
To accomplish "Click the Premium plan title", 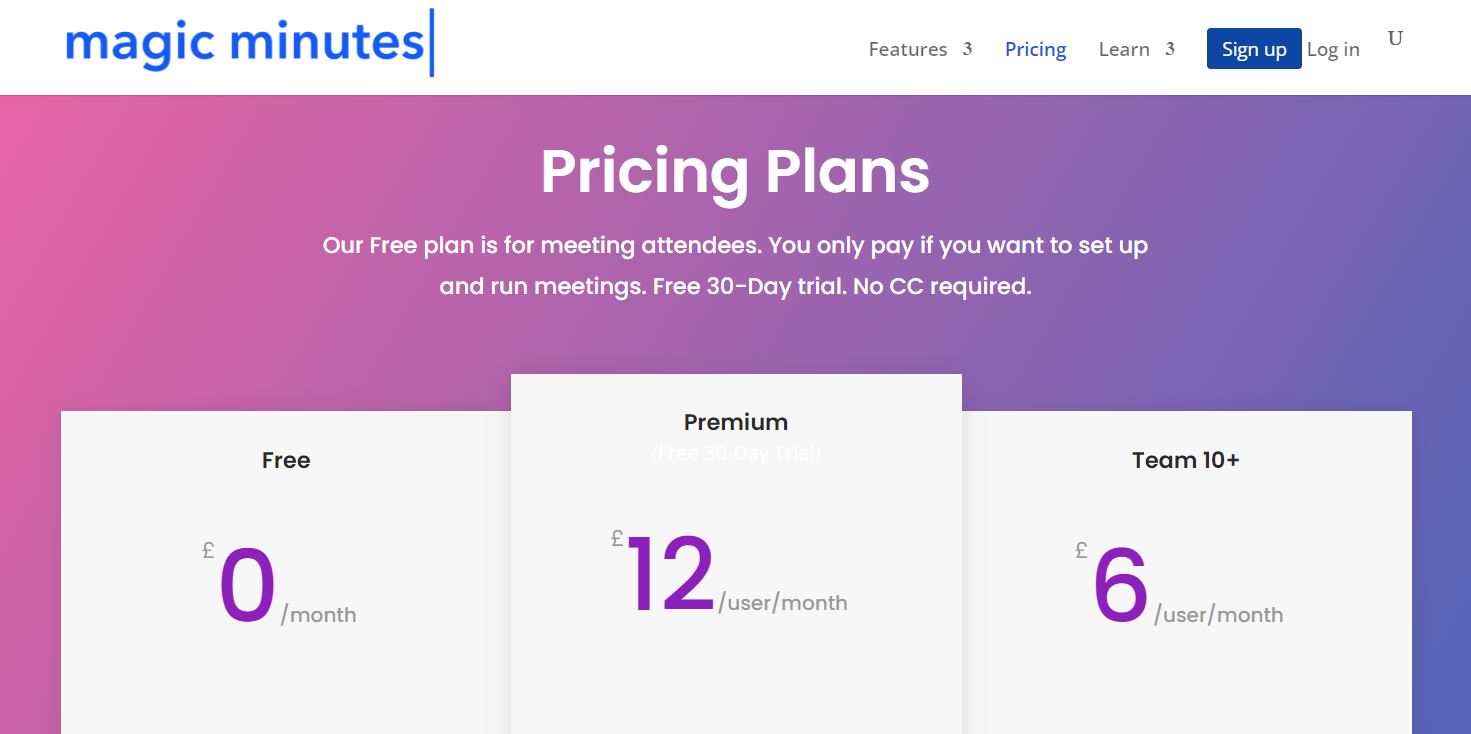I will (736, 422).
